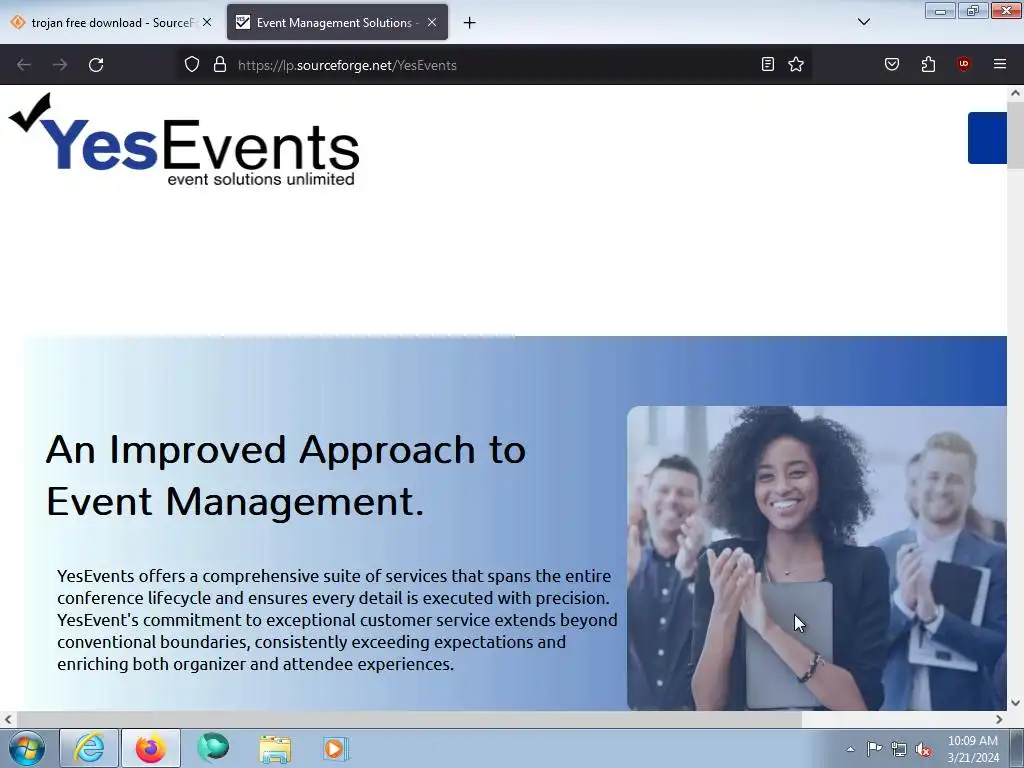The image size is (1024, 768).
Task: Click the muted volume tray icon
Action: click(923, 749)
